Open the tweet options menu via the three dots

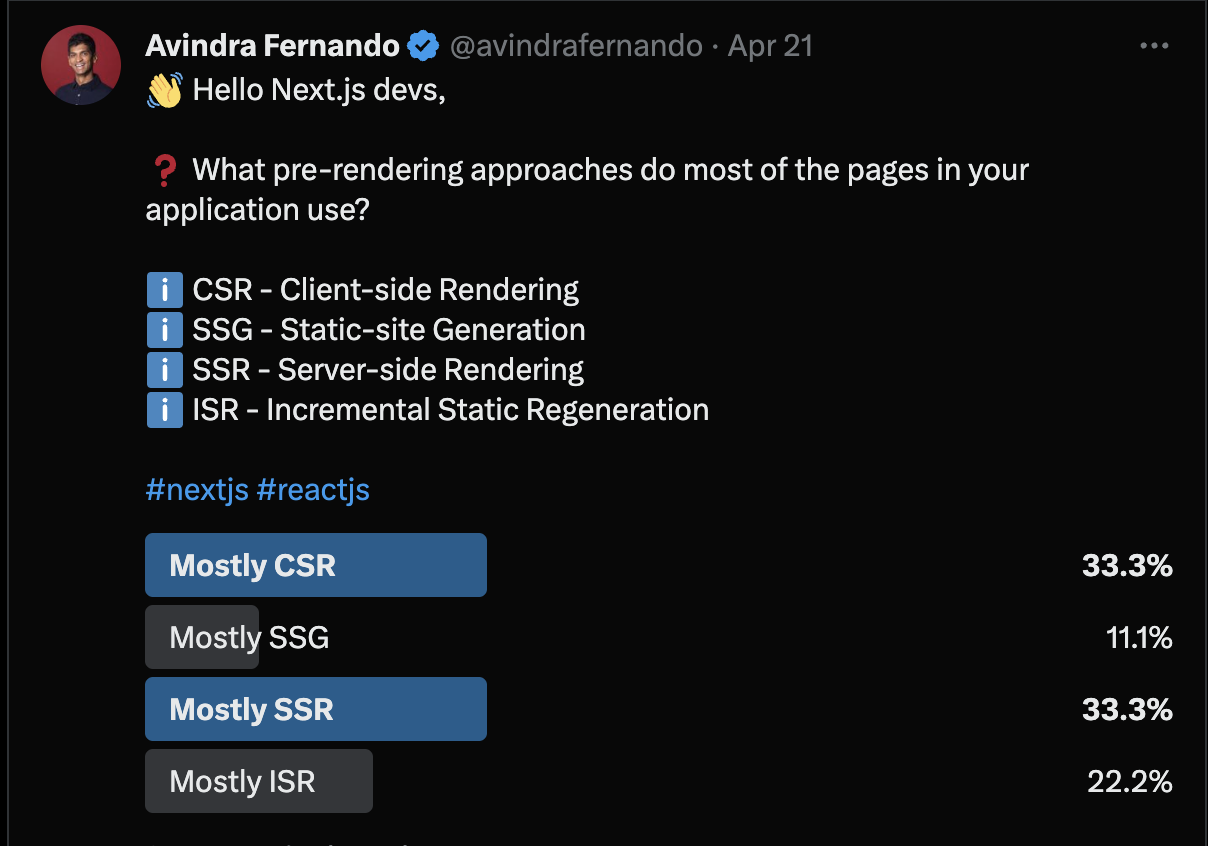(1154, 44)
